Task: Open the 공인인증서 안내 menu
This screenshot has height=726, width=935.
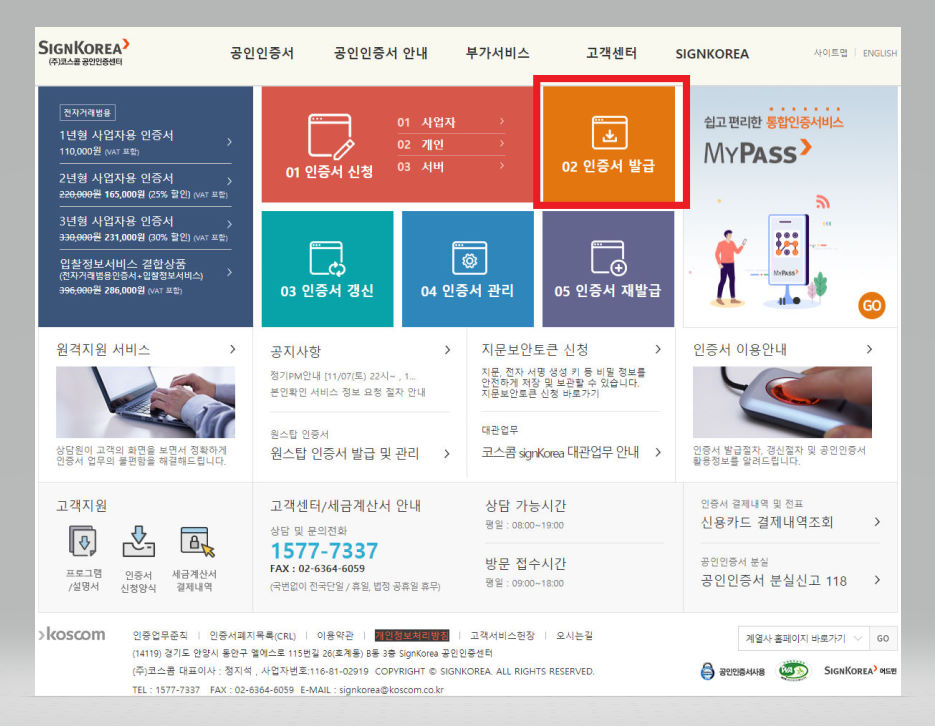Action: click(x=380, y=53)
